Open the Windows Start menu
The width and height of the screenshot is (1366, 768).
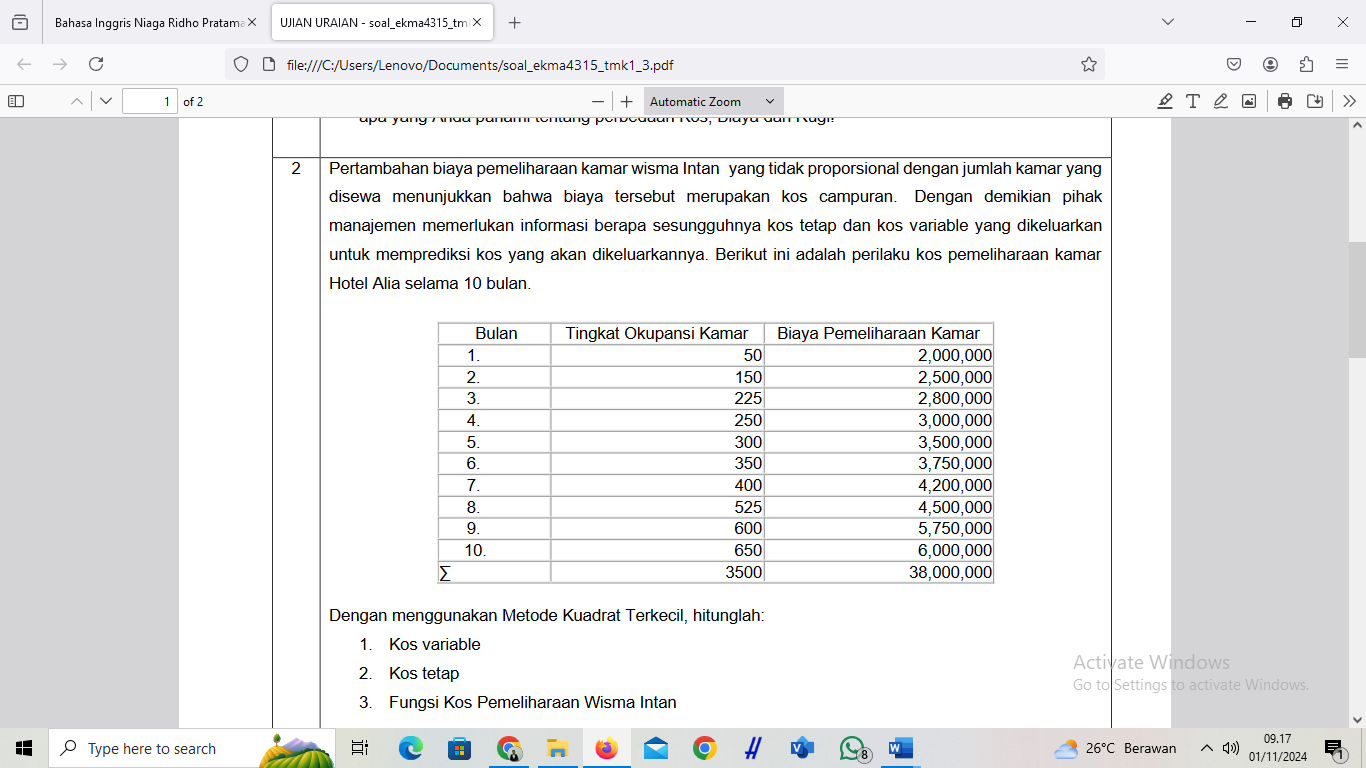(x=24, y=748)
